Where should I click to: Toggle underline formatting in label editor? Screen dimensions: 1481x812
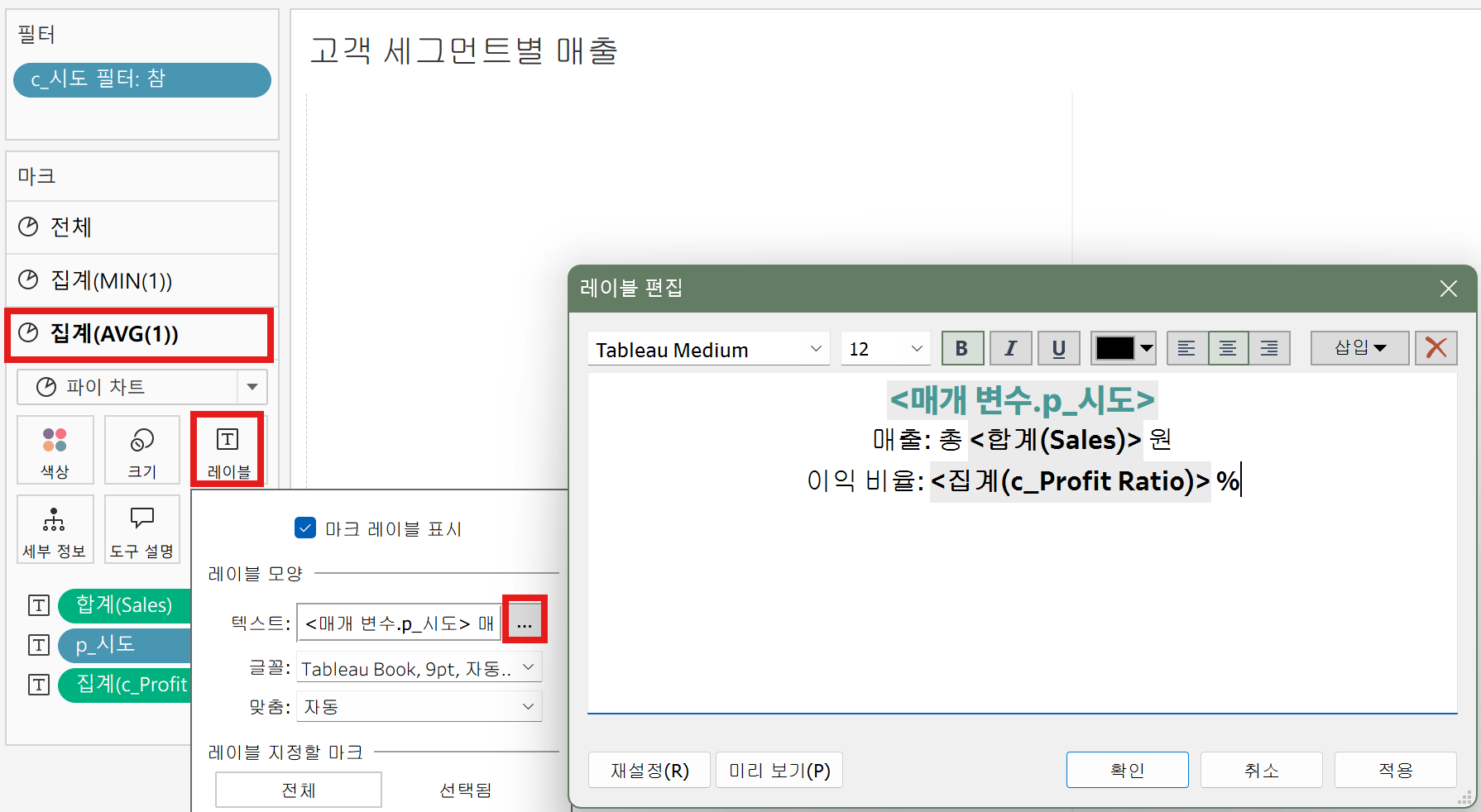point(1058,348)
